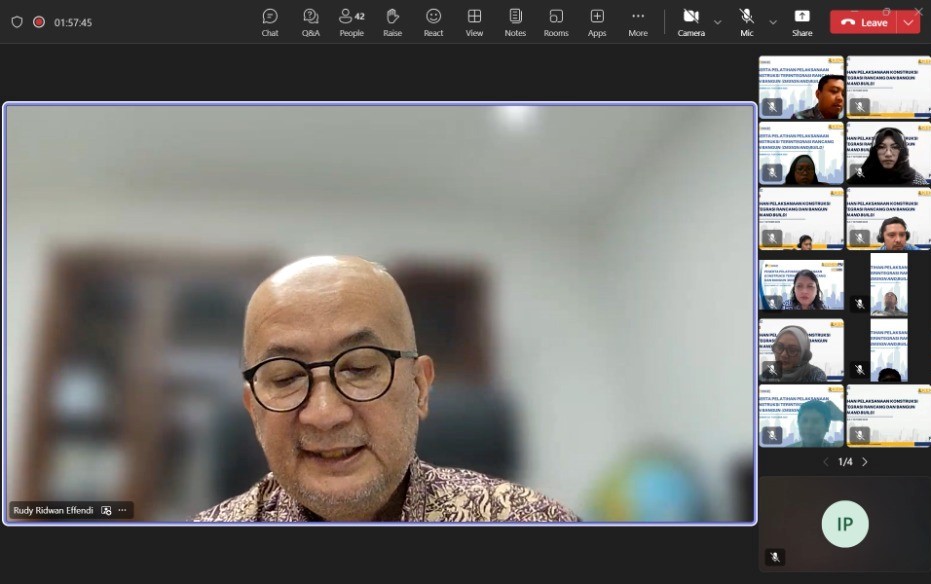Viewport: 931px width, 584px height.
Task: Open the More menu
Action: [637, 22]
